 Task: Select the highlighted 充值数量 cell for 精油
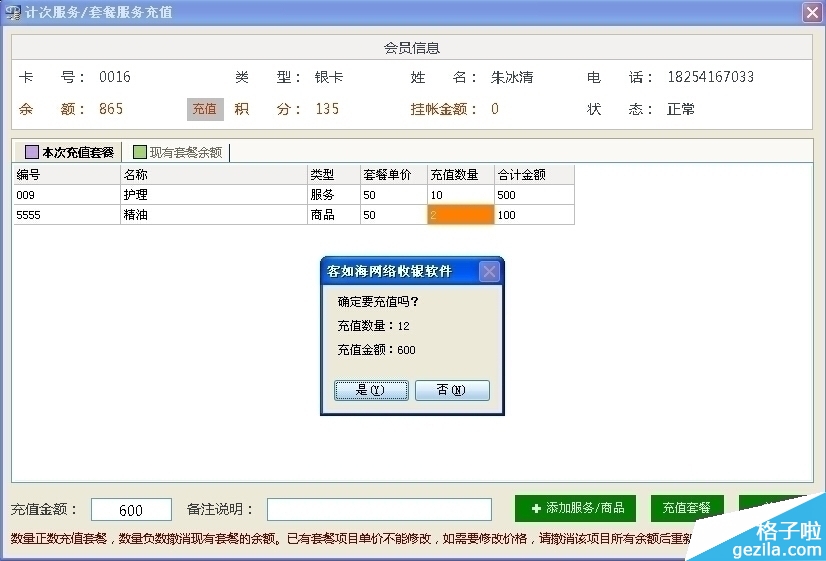(461, 215)
